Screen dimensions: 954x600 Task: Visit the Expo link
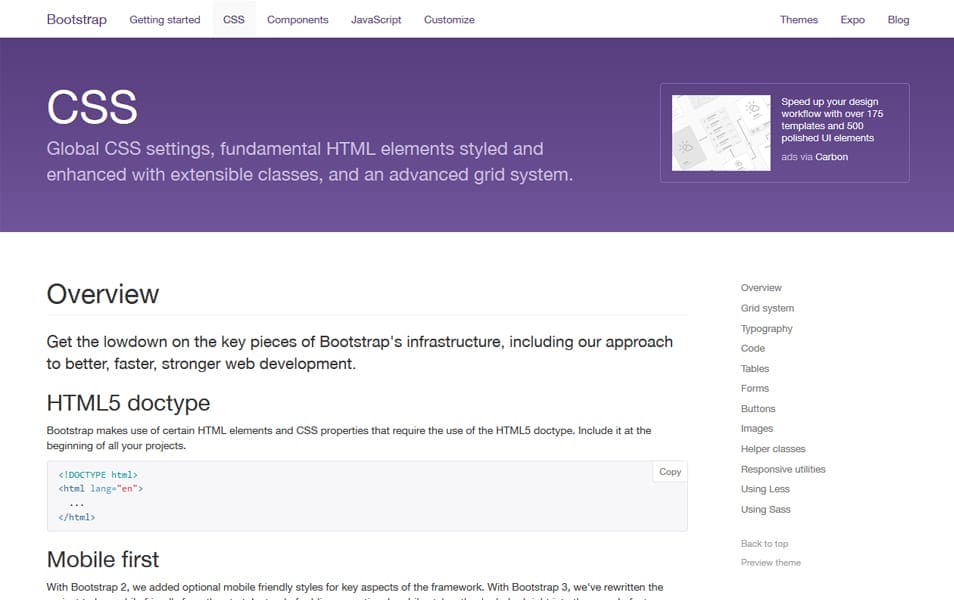coord(852,19)
